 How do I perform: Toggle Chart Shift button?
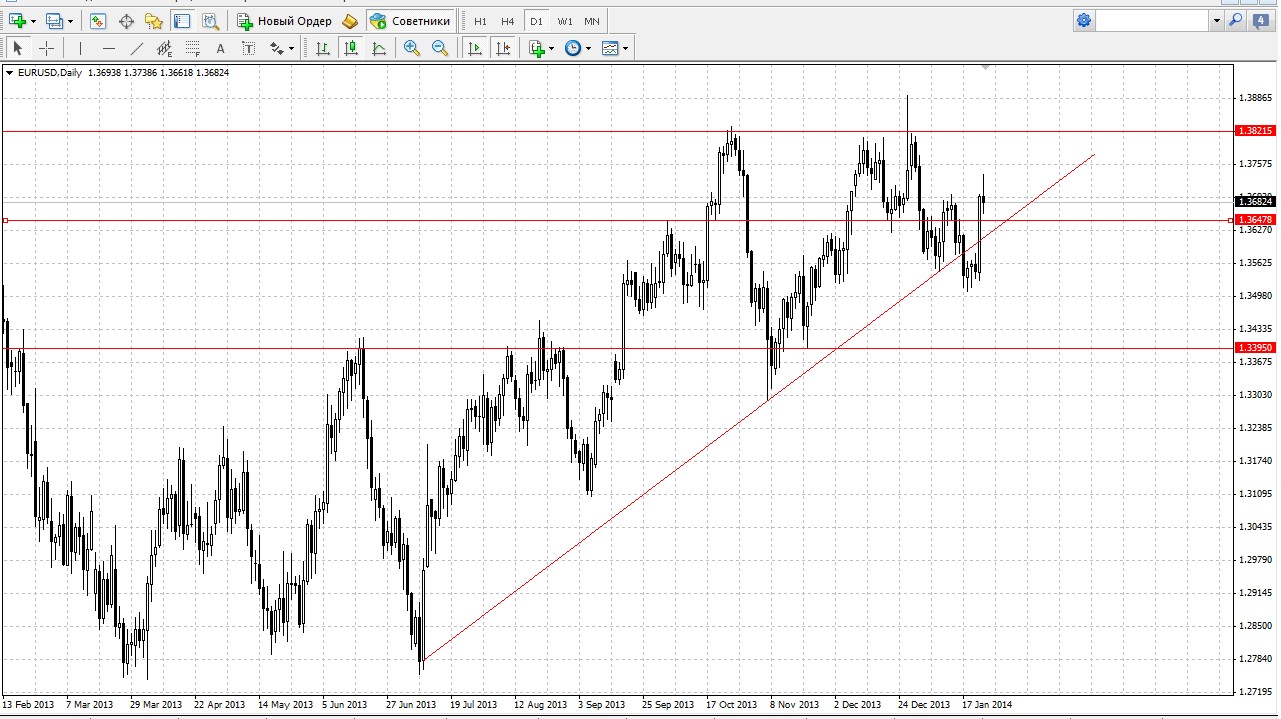(x=503, y=48)
